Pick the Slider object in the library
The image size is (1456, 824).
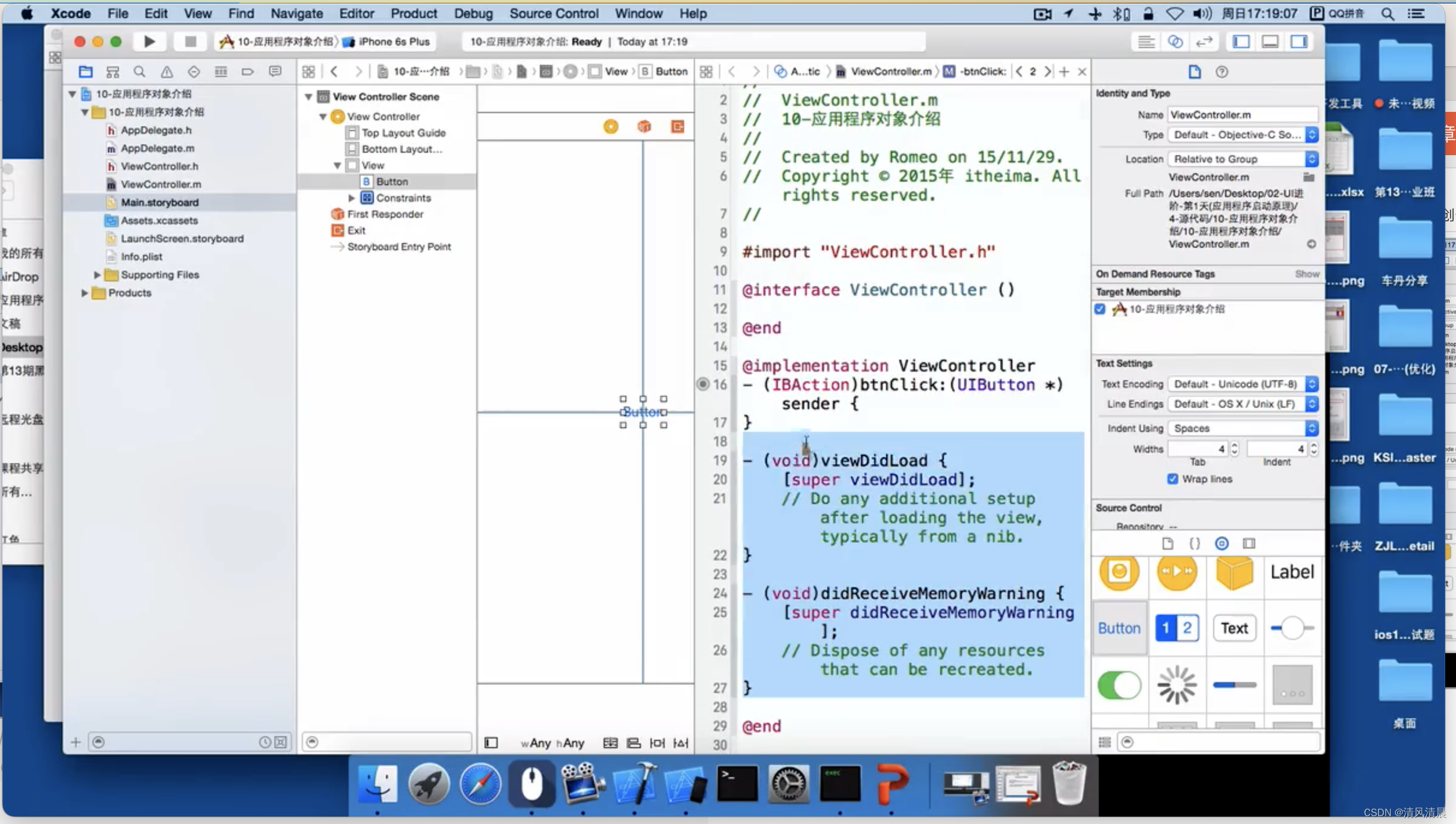click(1292, 628)
